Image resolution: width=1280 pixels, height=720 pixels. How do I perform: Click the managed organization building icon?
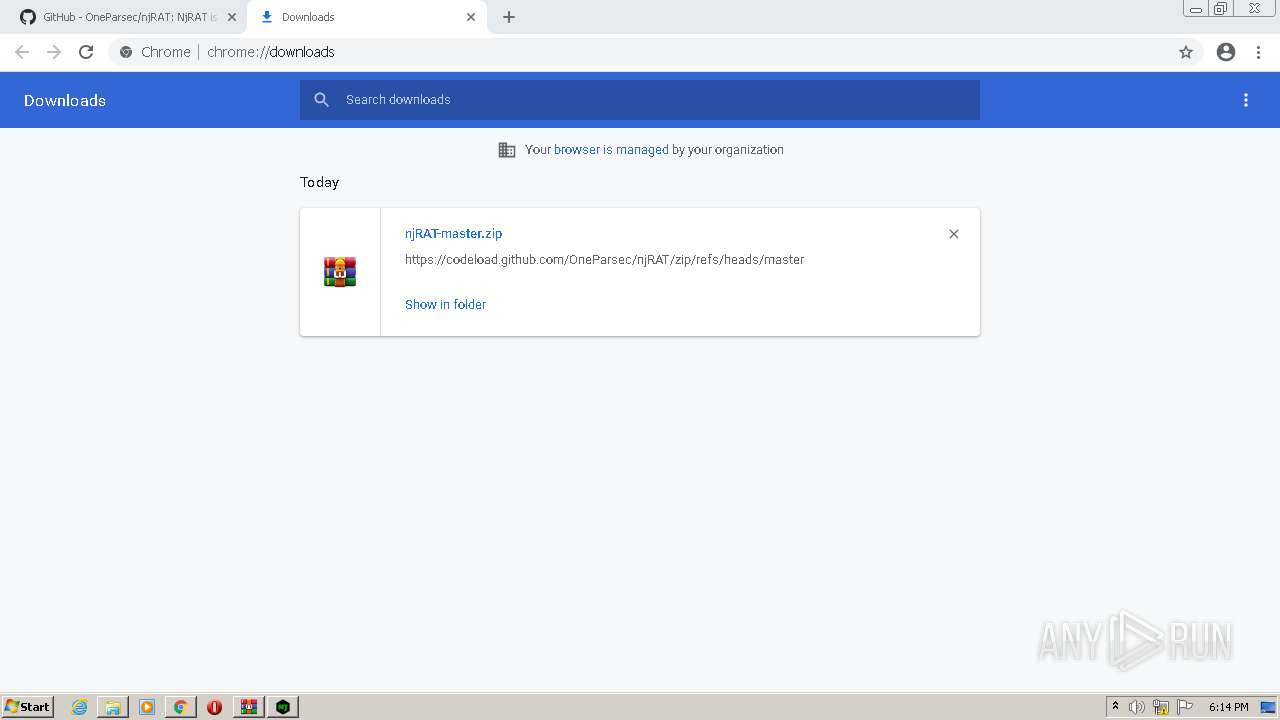click(507, 150)
